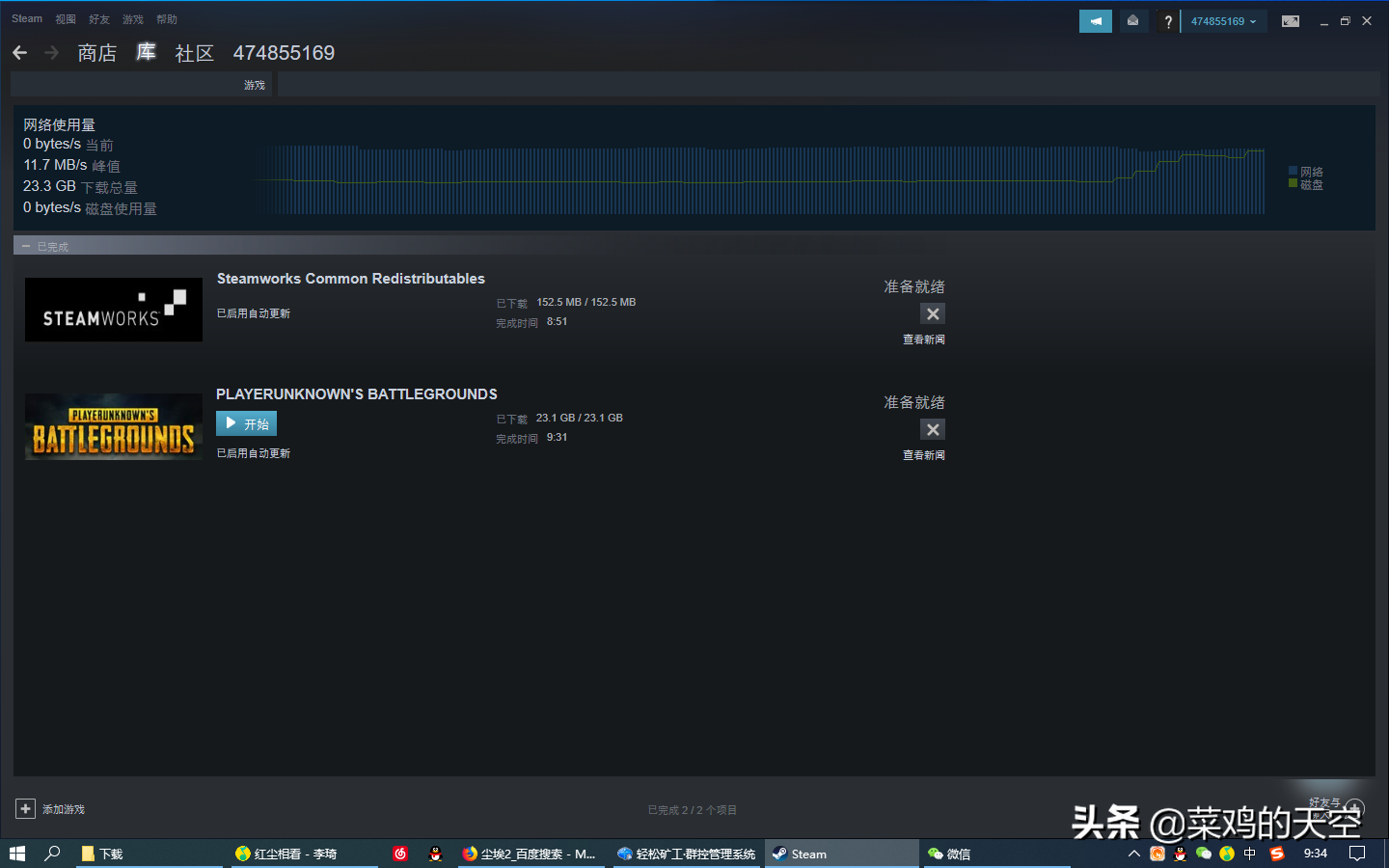
Task: Open the 474855169 profile tab
Action: (x=284, y=53)
